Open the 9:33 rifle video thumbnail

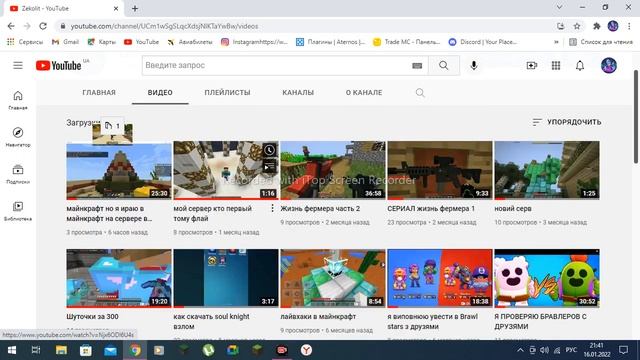click(440, 170)
